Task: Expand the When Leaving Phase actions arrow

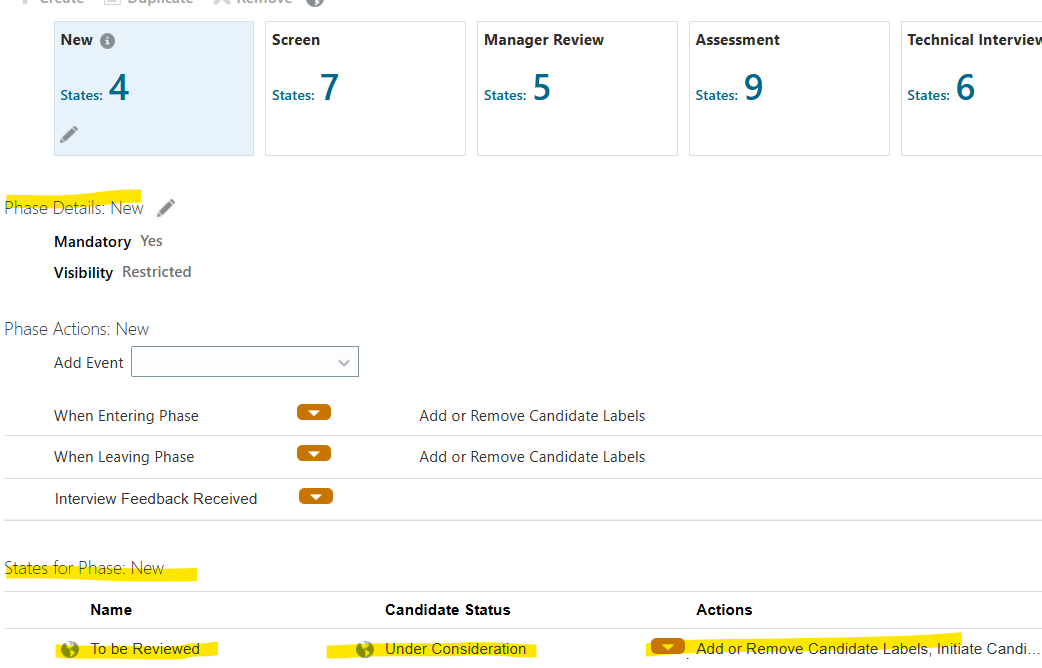Action: [x=313, y=452]
